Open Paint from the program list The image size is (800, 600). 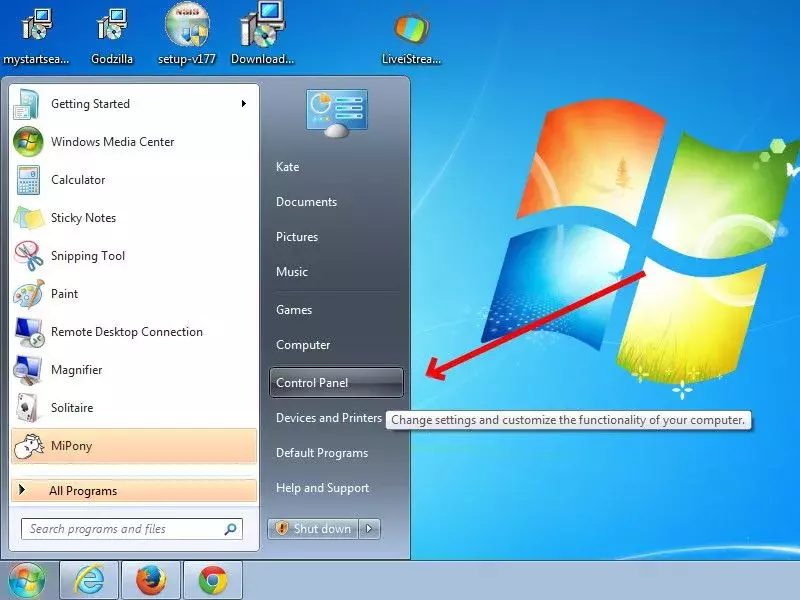pyautogui.click(x=133, y=294)
